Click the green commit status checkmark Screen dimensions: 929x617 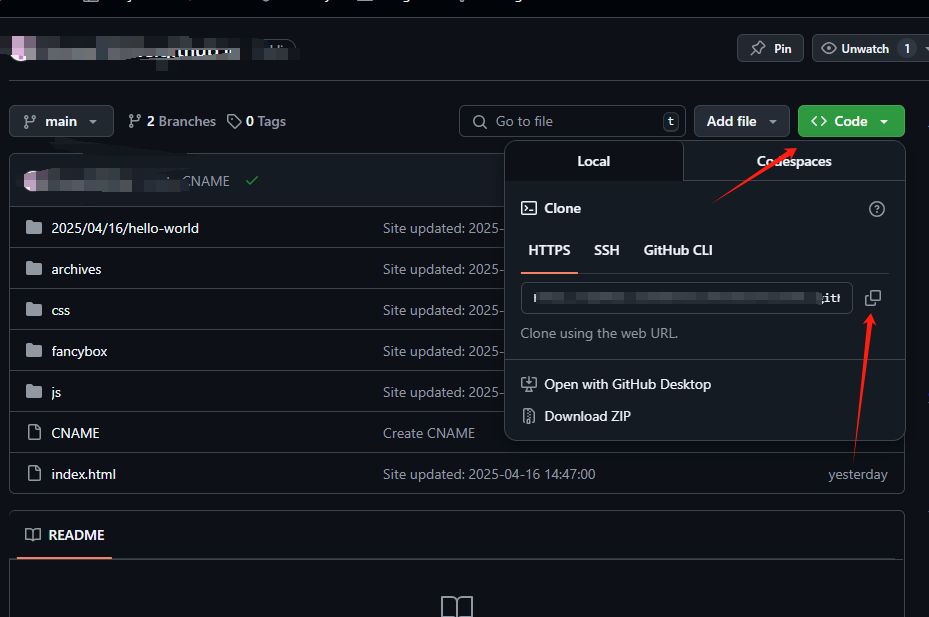point(251,181)
